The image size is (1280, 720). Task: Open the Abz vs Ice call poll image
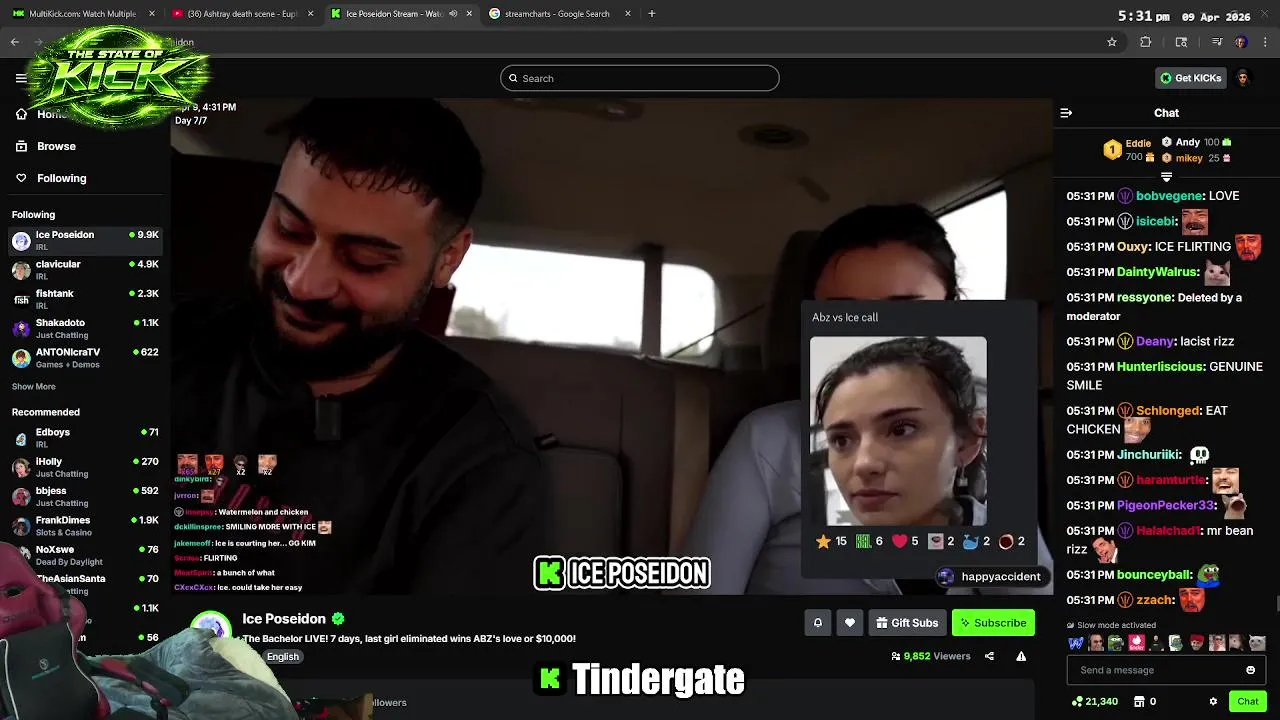coord(898,431)
